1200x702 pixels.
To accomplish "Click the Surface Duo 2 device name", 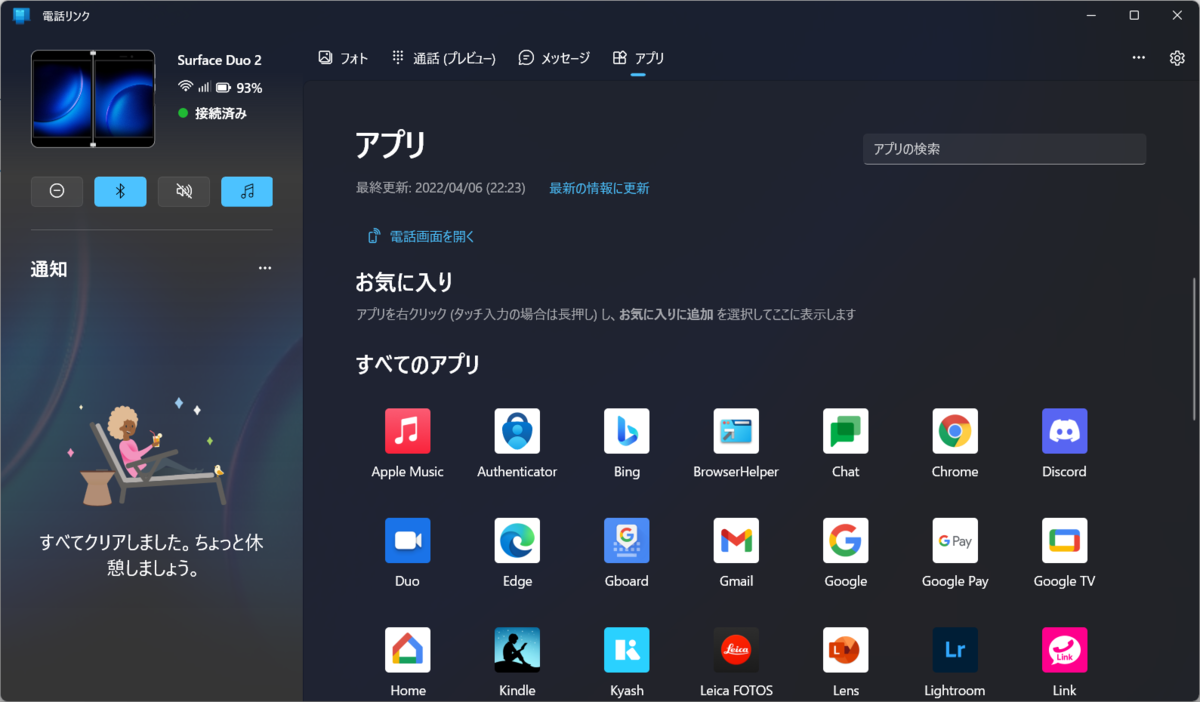I will 220,60.
